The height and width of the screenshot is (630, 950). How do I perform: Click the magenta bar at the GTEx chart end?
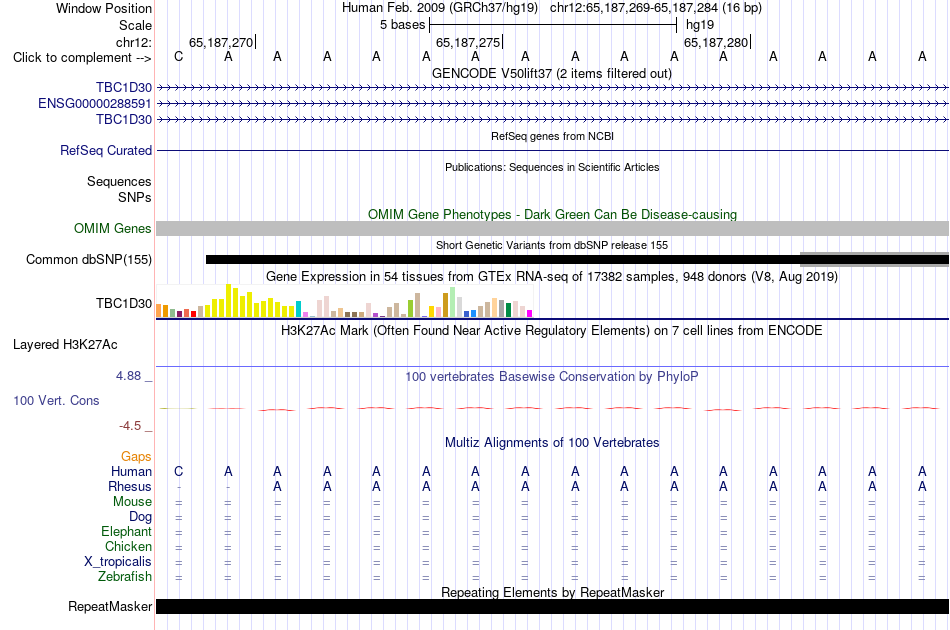point(529,314)
